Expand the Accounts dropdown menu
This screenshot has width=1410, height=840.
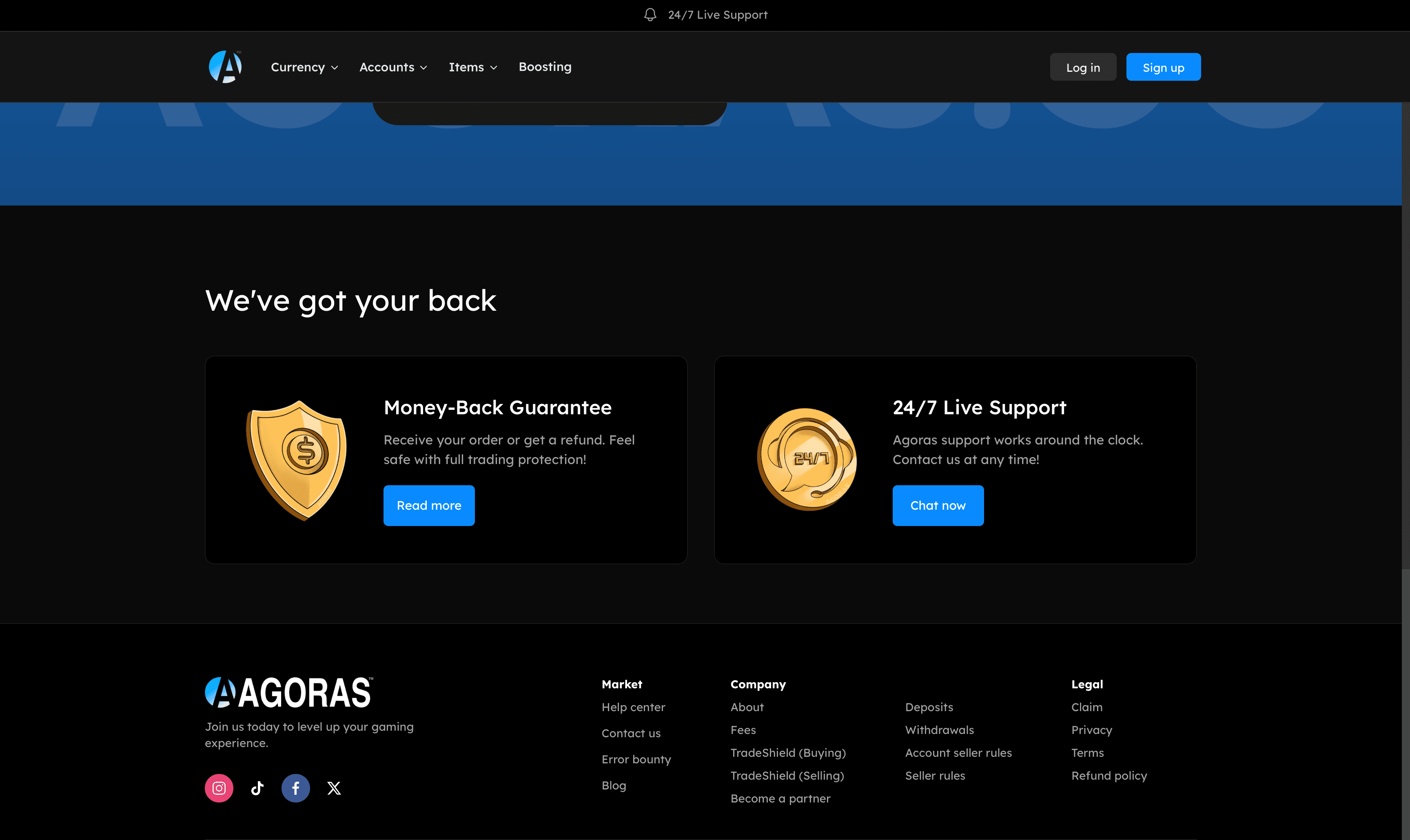point(393,67)
